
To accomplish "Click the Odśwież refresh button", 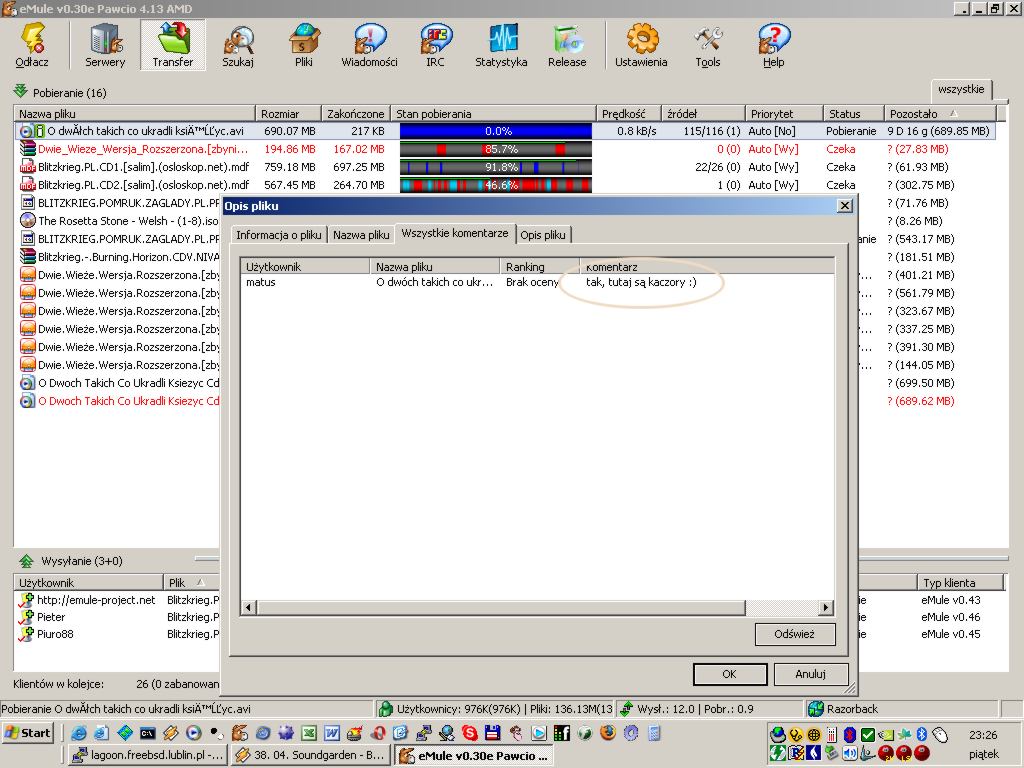I will (x=795, y=634).
